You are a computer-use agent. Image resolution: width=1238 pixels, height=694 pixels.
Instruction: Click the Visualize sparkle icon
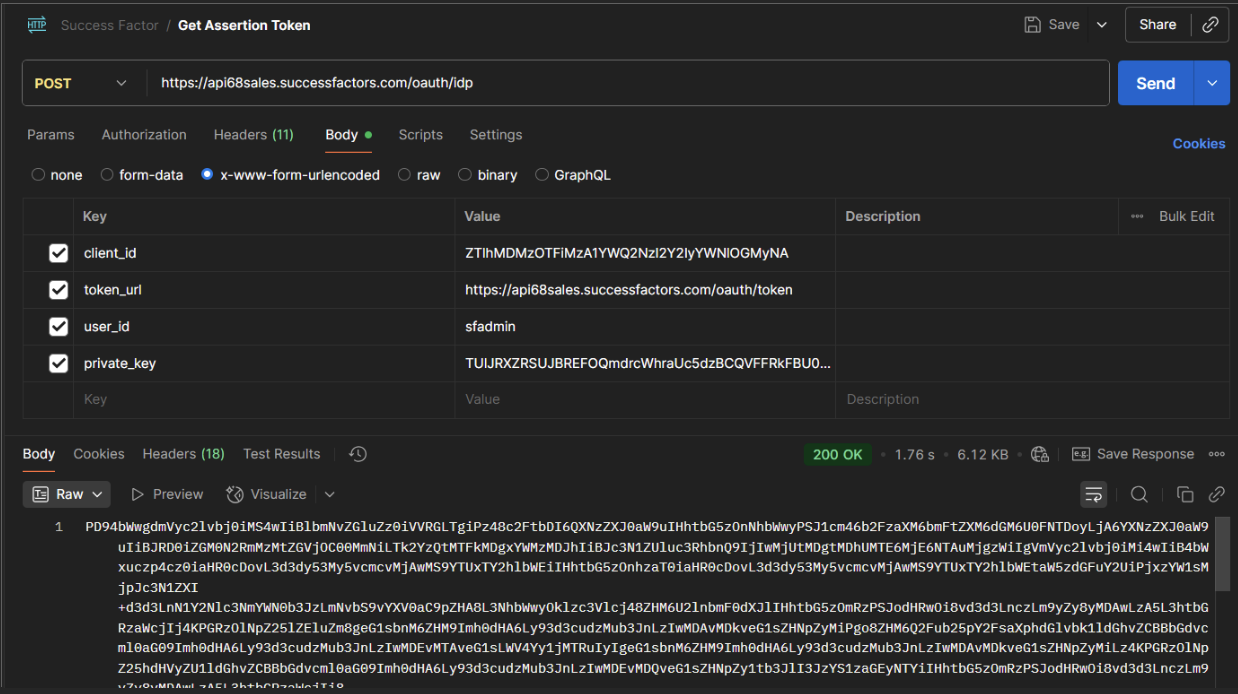pyautogui.click(x=235, y=494)
